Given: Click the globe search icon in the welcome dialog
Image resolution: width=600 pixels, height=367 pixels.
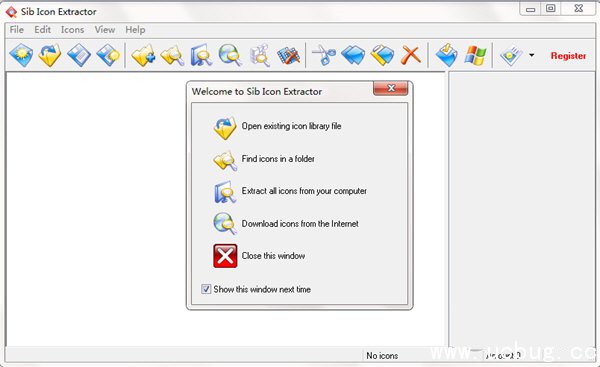Looking at the screenshot, I should pyautogui.click(x=225, y=223).
